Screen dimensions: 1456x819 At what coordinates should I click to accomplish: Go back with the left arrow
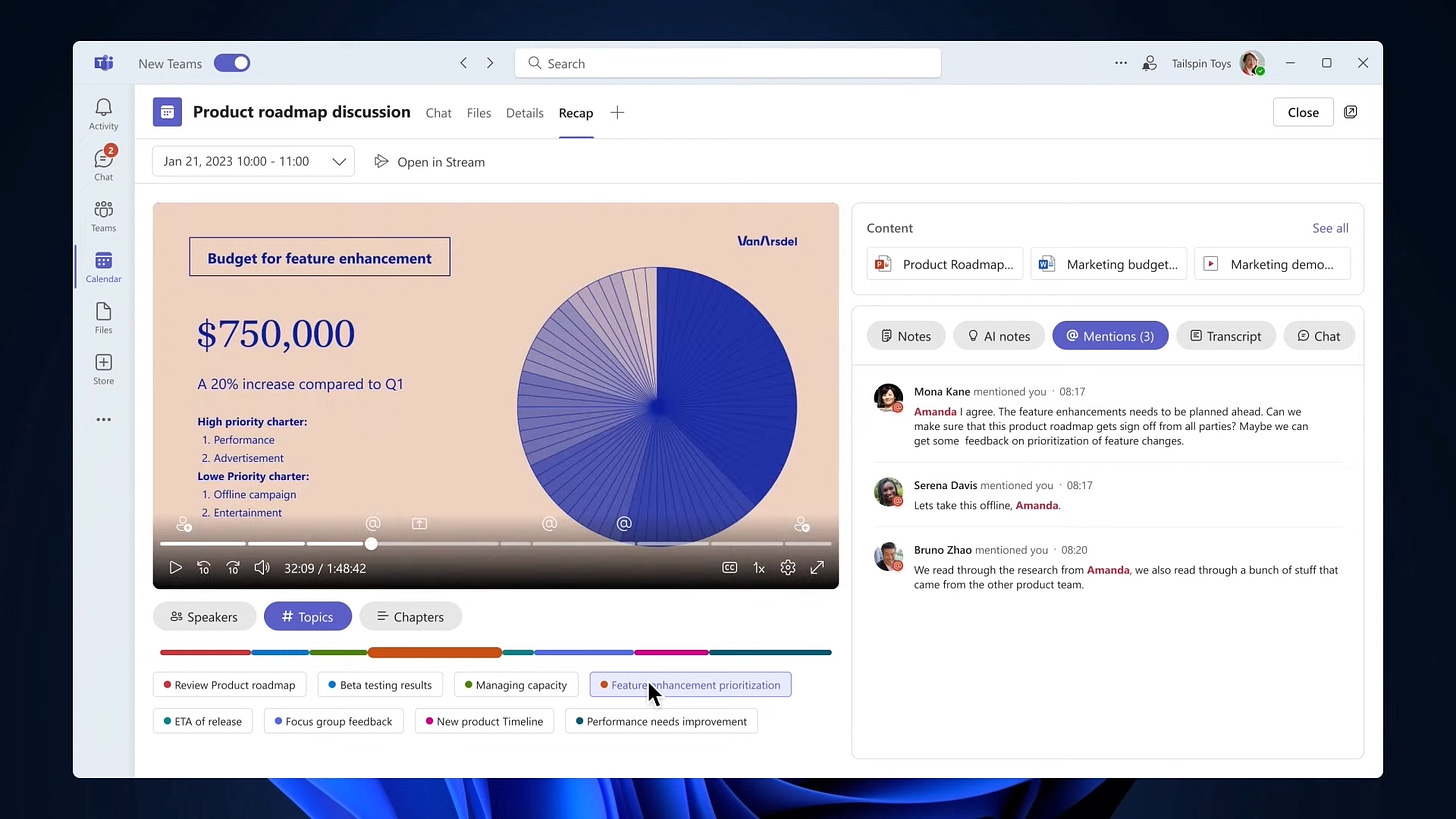click(463, 63)
